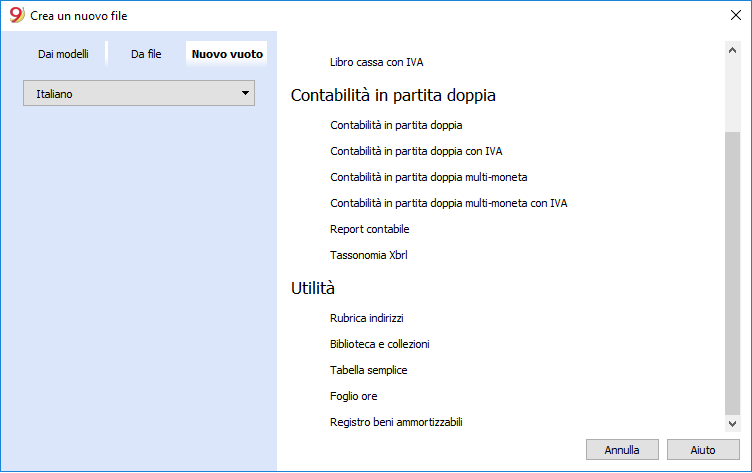Select Tassonomia Xbrl
This screenshot has height=473, width=752.
[368, 255]
